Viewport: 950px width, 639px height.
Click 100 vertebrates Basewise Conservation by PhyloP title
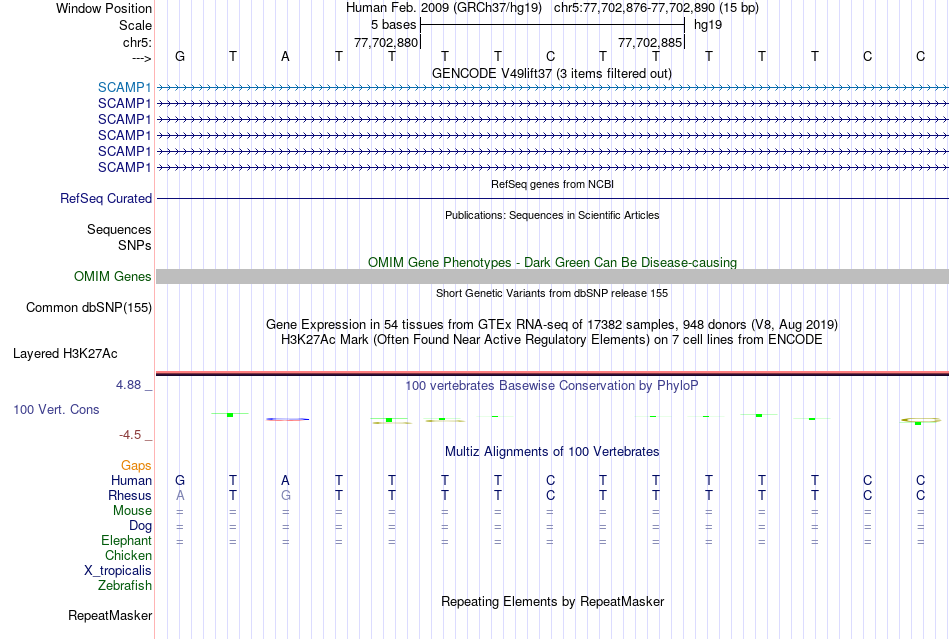click(x=552, y=385)
